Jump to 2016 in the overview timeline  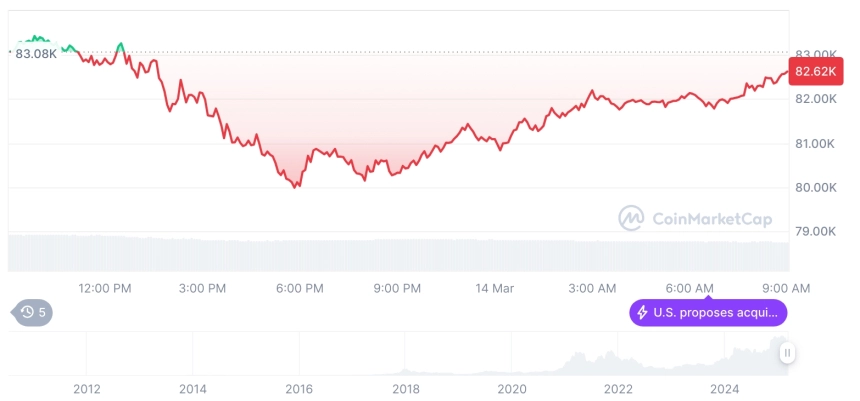299,389
